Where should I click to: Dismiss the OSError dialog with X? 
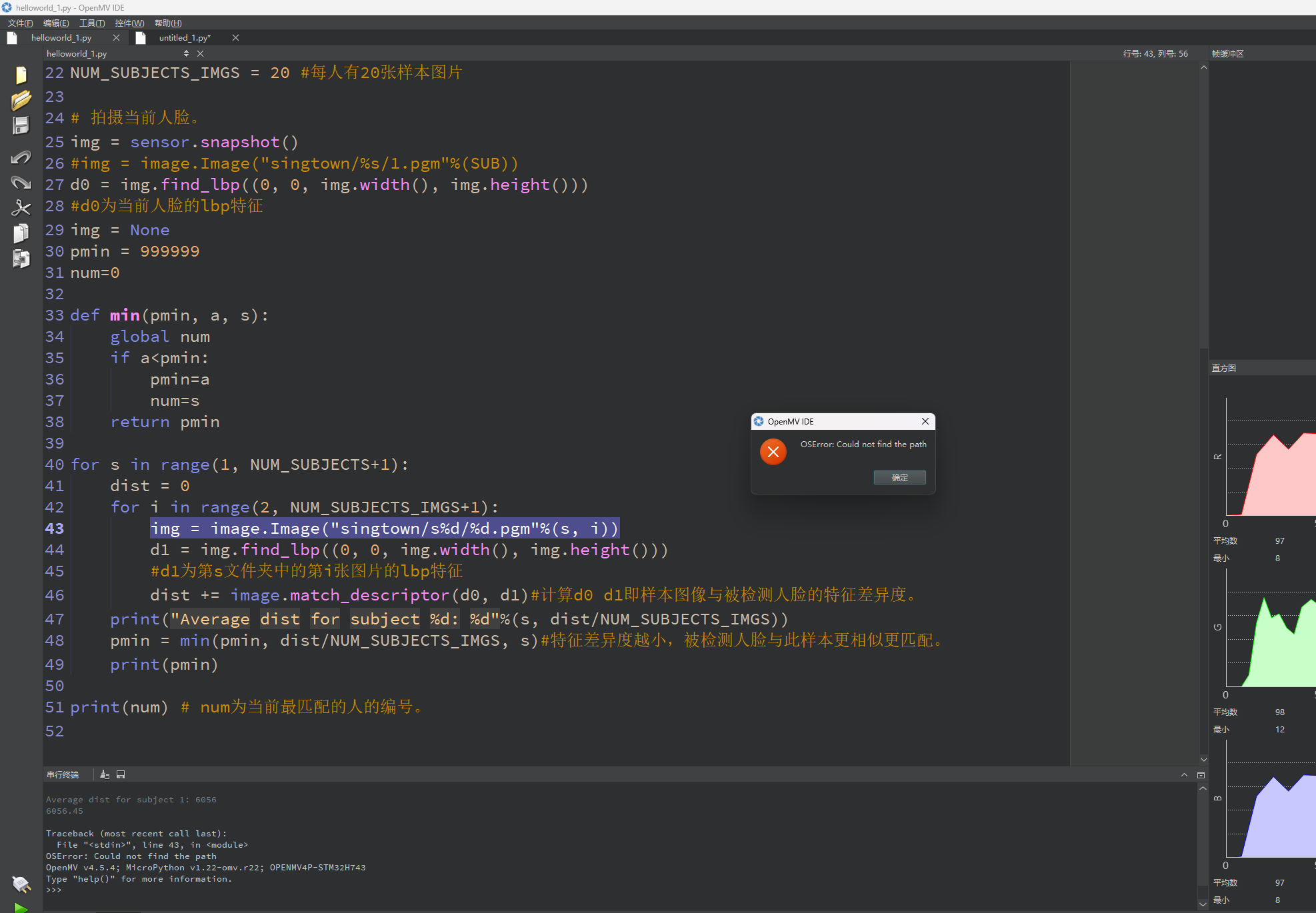point(925,421)
